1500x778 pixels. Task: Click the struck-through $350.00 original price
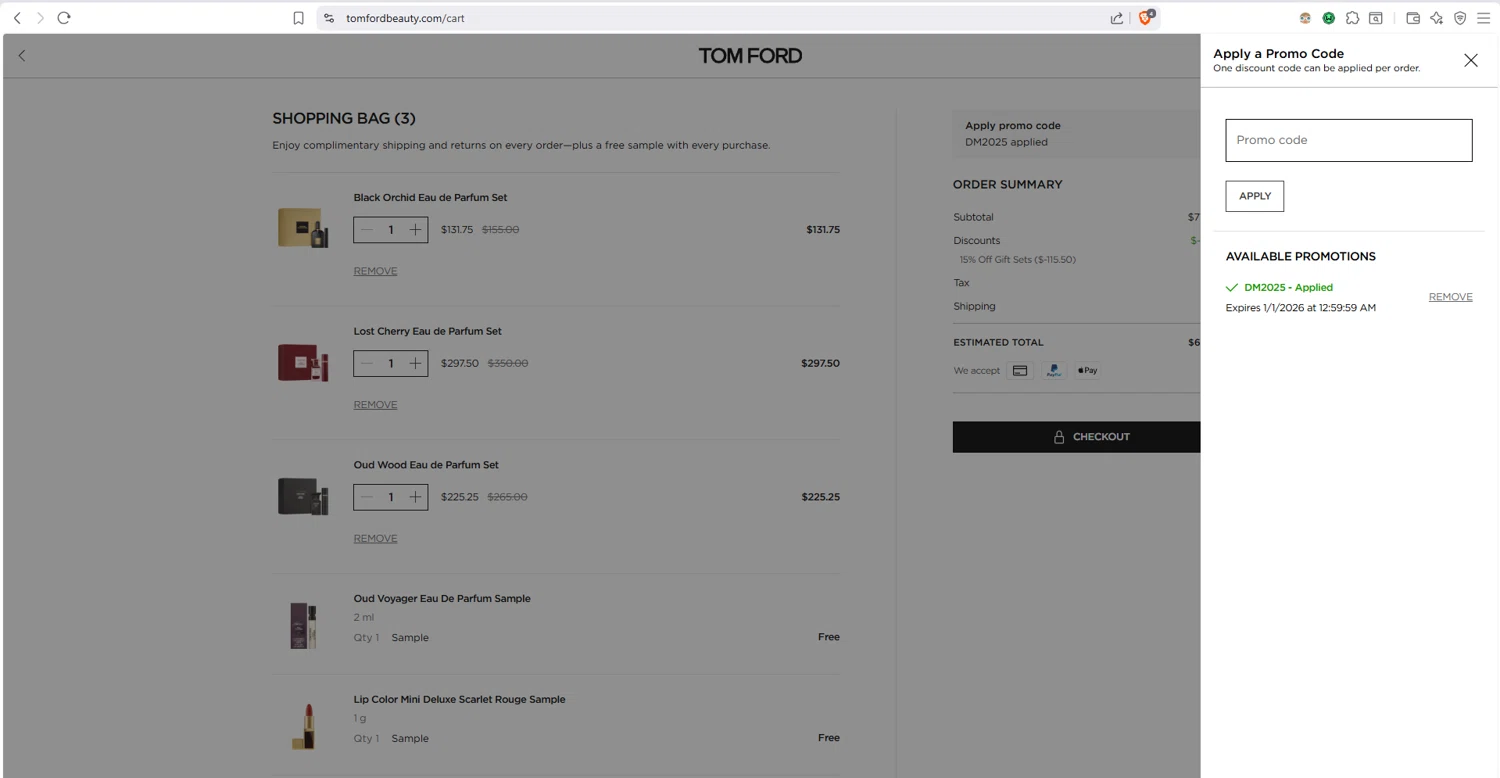[508, 364]
